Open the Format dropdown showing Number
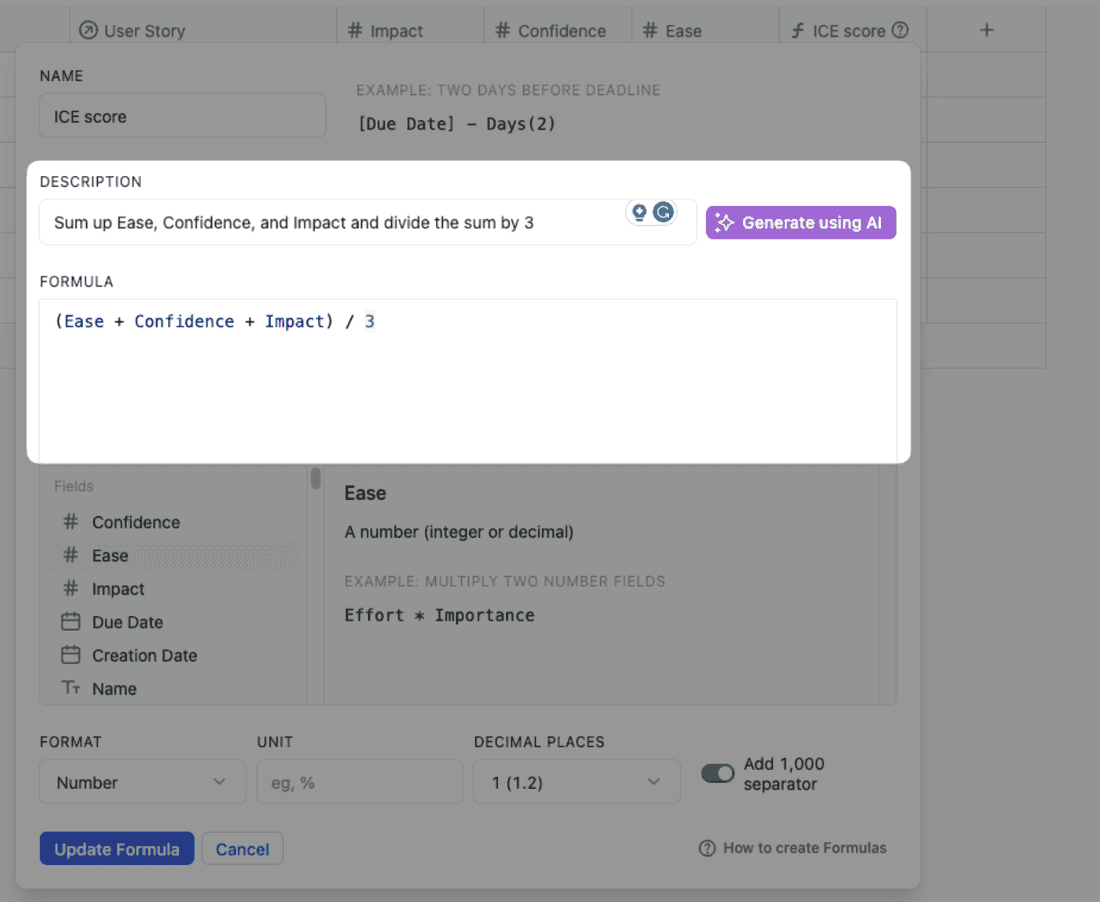1100x902 pixels. pos(142,783)
